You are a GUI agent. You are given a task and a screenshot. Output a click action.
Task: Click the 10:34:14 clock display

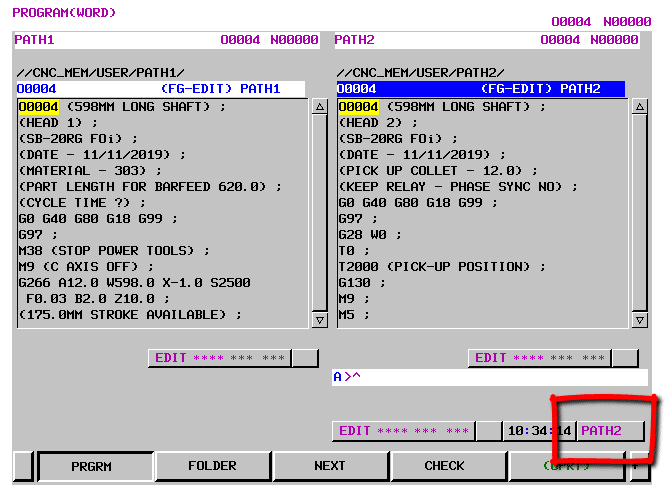pos(539,431)
